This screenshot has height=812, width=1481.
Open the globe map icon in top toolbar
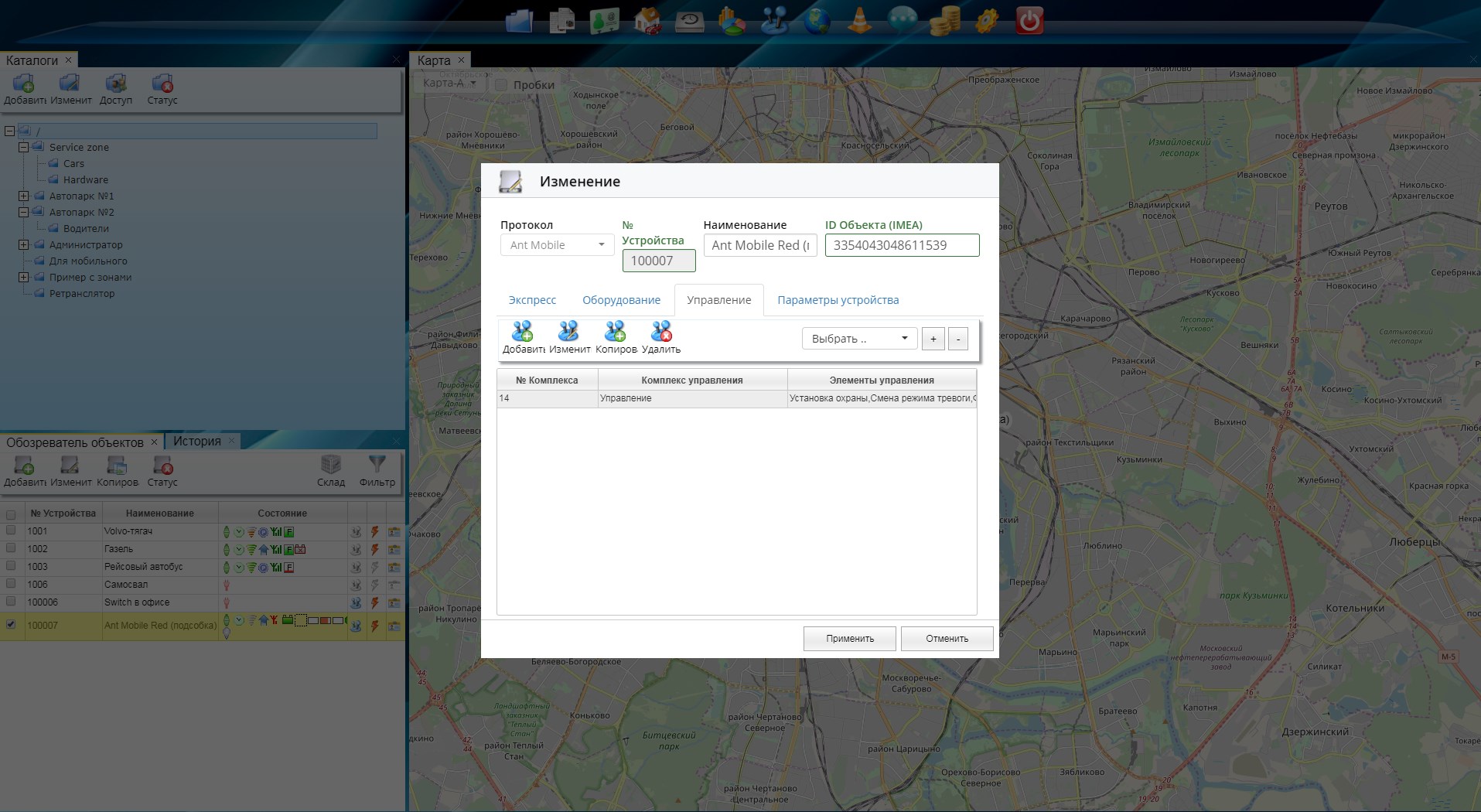point(817,21)
